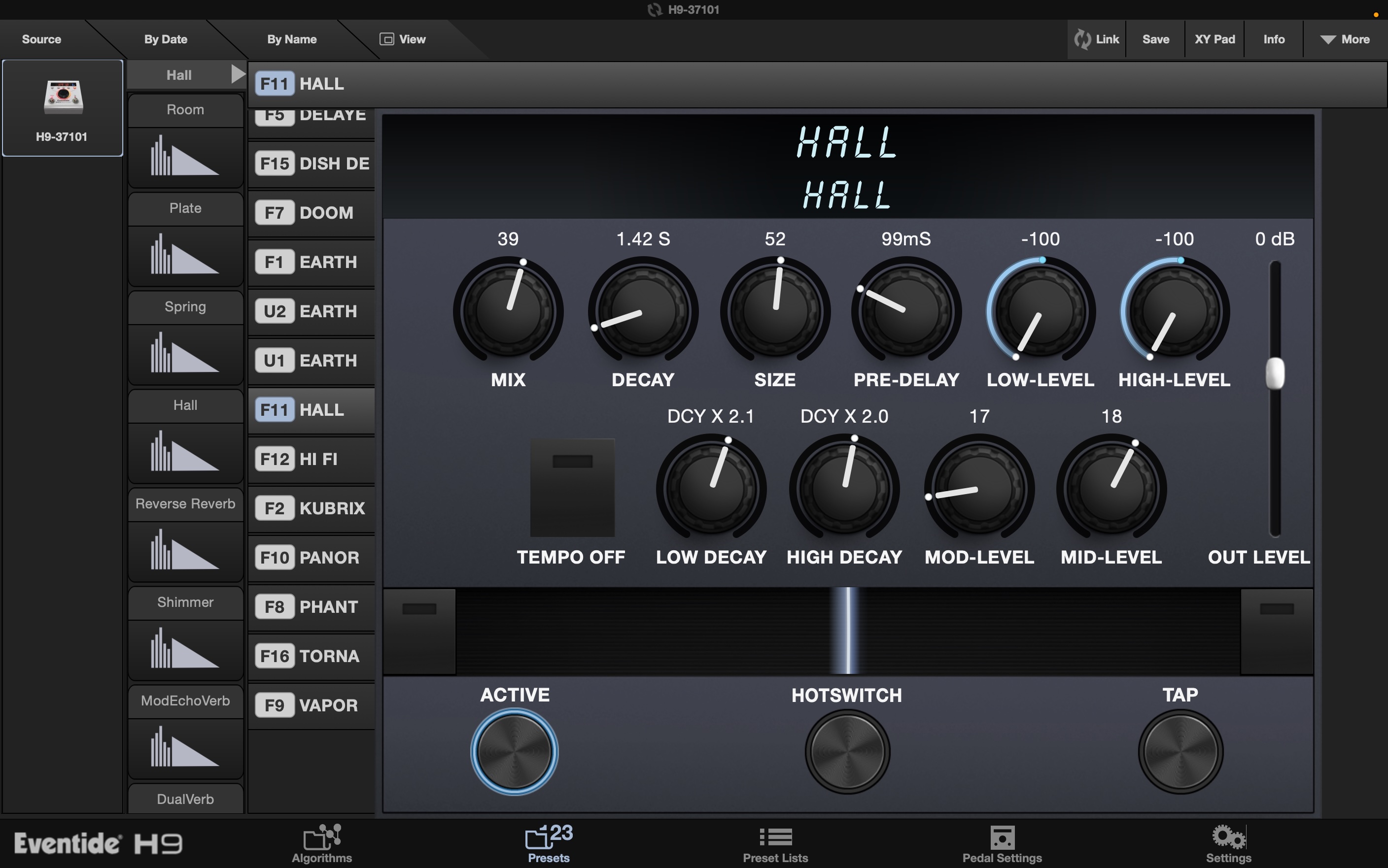Toggle the TEMPO OFF switch
This screenshot has height=868, width=1388.
[x=572, y=487]
